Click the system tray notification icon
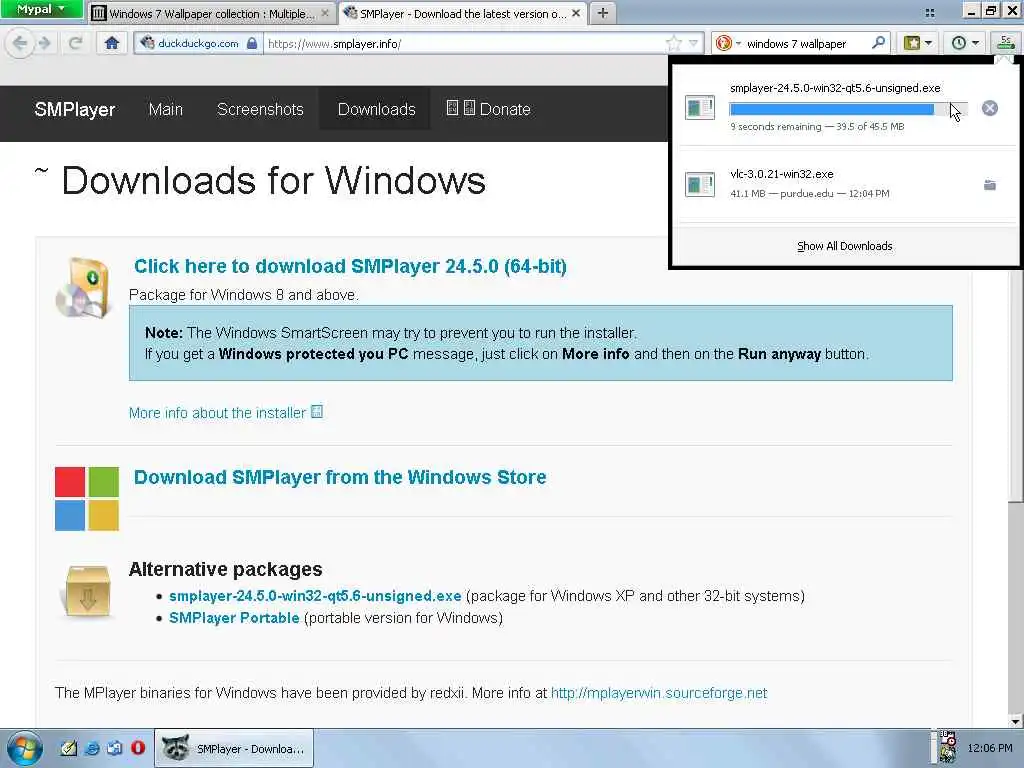This screenshot has width=1024, height=768. click(947, 748)
